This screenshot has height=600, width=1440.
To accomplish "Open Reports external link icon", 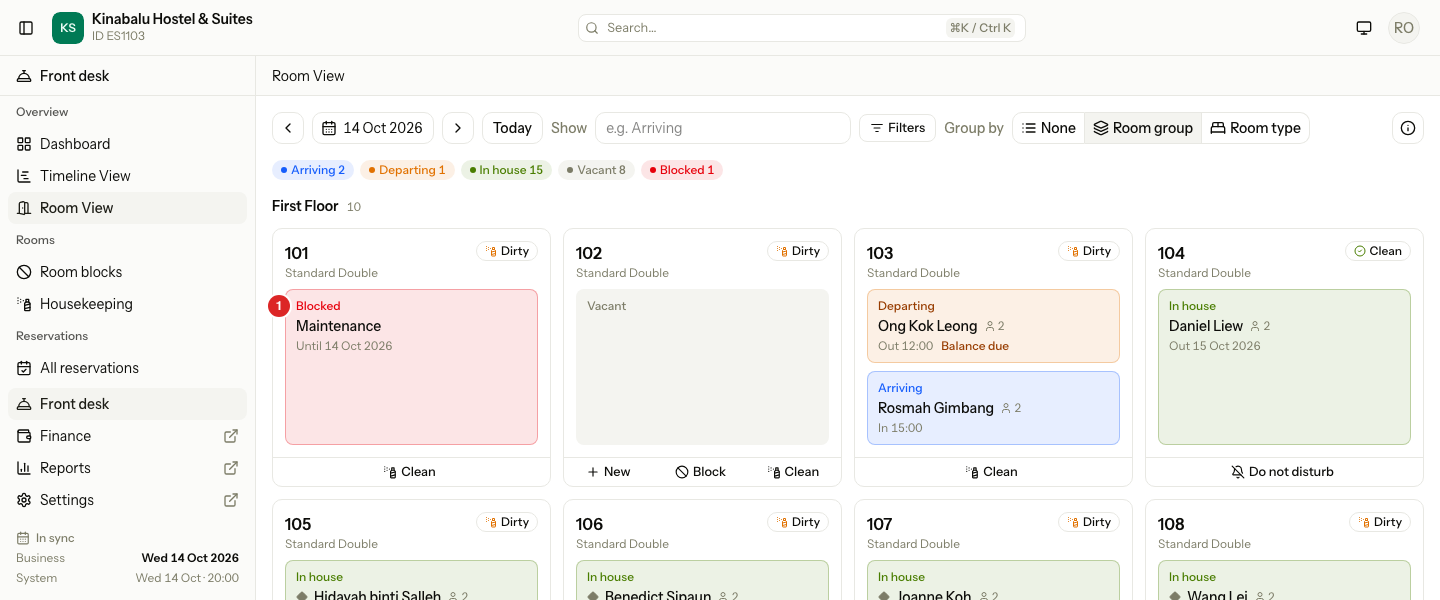I will pos(231,468).
